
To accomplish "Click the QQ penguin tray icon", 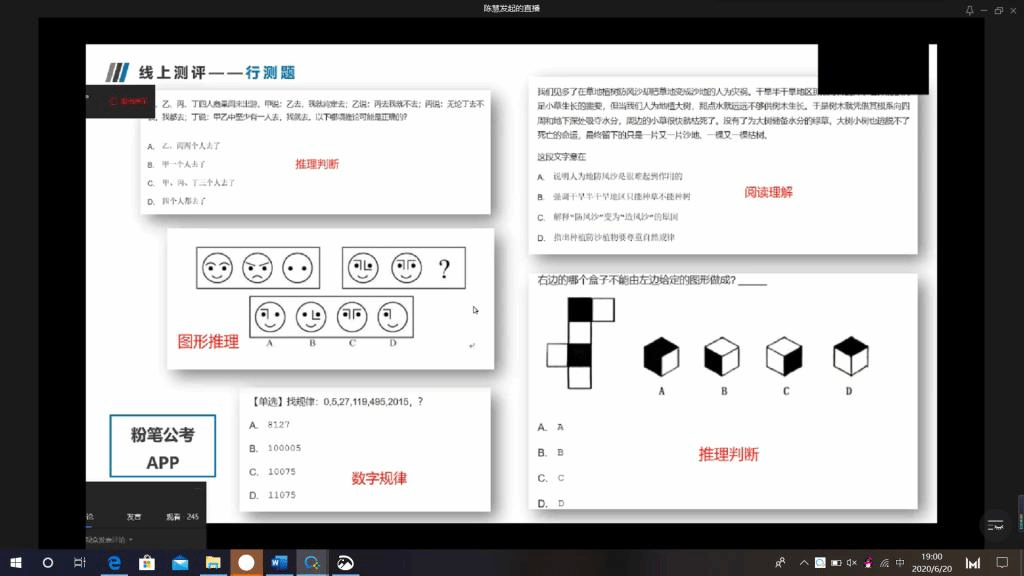I will click(868, 563).
